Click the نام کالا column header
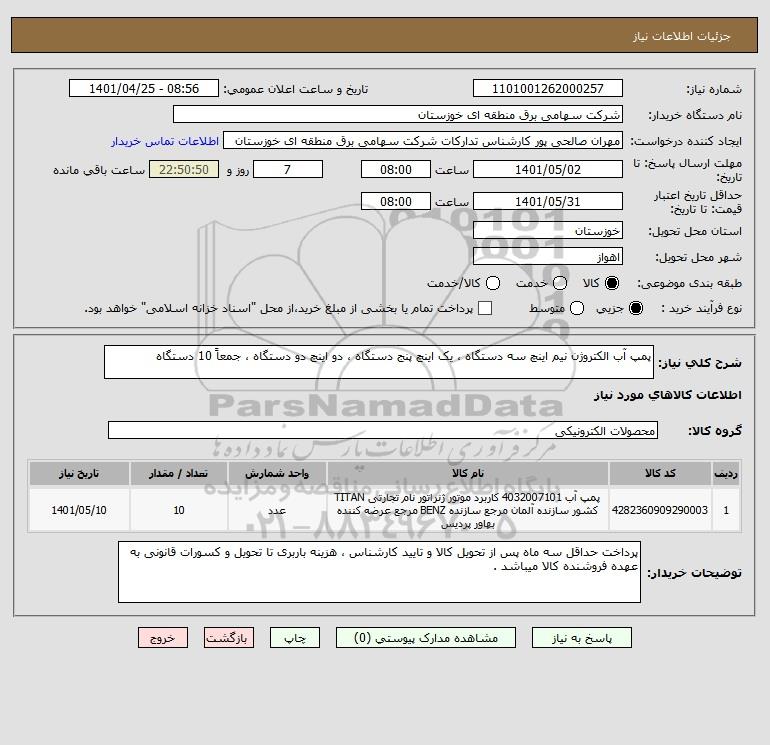Screen dimensions: 770x745 coord(468,473)
